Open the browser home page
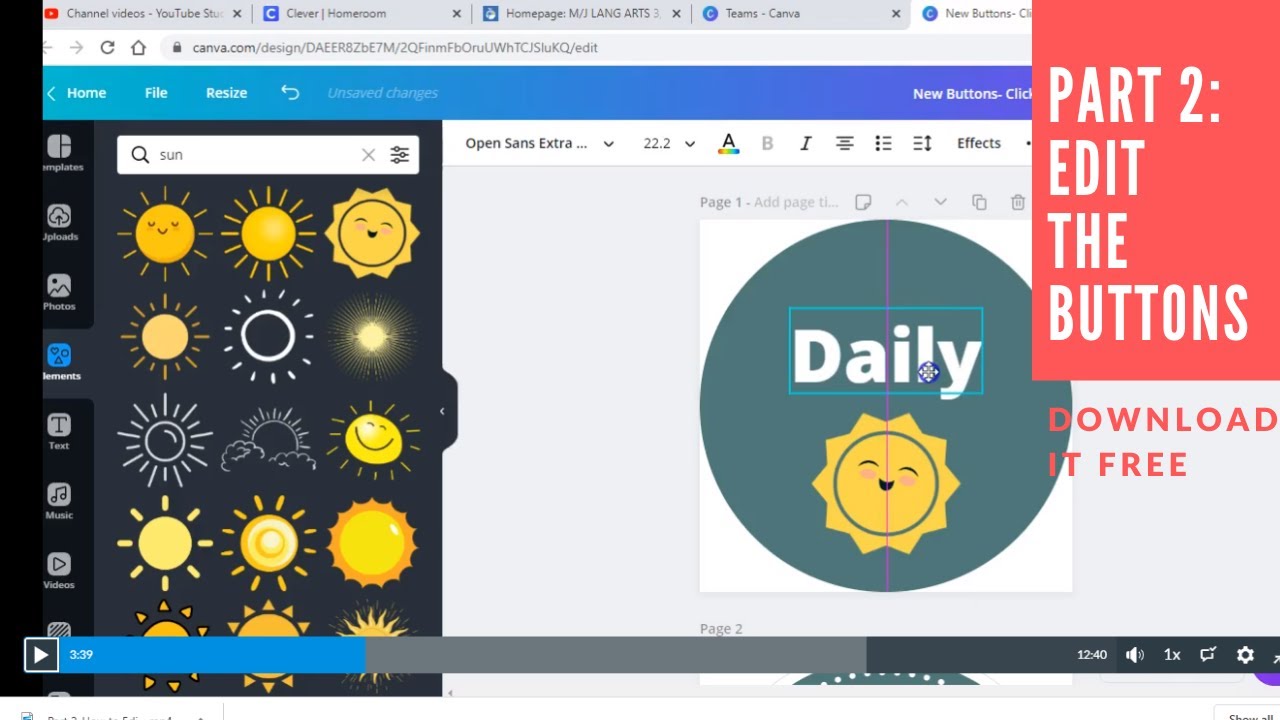The image size is (1280, 720). coord(138,47)
